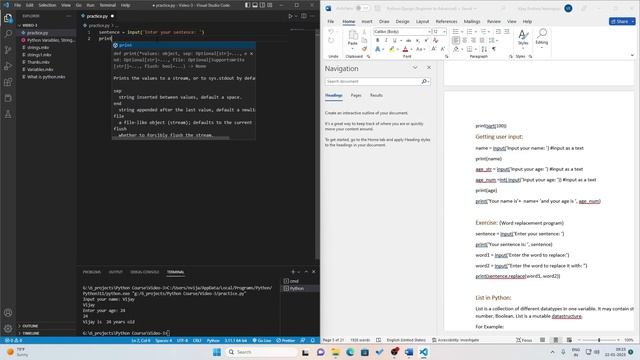The width and height of the screenshot is (640, 360).
Task: Open the Share button dropdown arrow in Word
Action: pos(633,21)
